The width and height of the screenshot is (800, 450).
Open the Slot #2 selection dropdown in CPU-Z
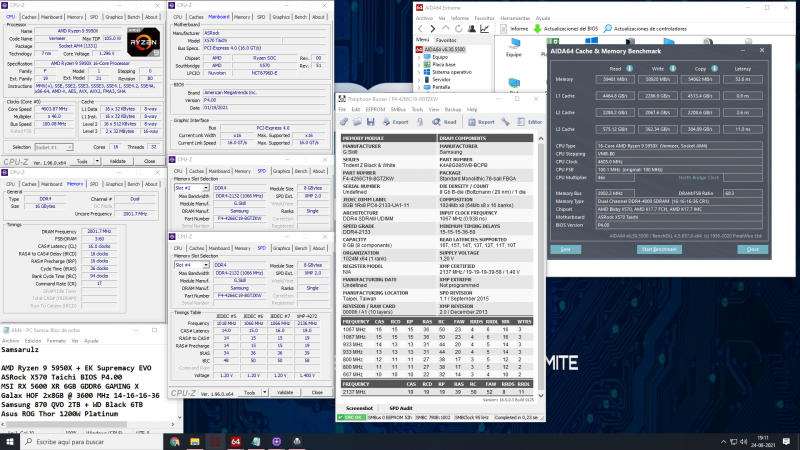191,188
